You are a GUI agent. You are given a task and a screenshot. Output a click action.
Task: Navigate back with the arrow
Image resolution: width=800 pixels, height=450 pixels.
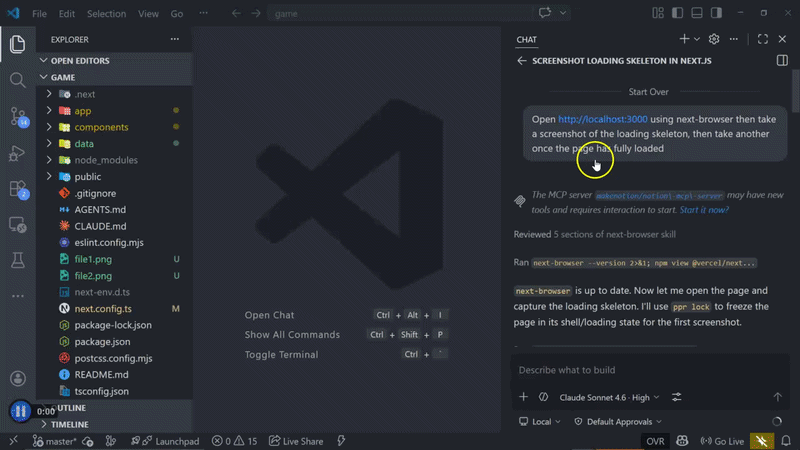pos(236,13)
